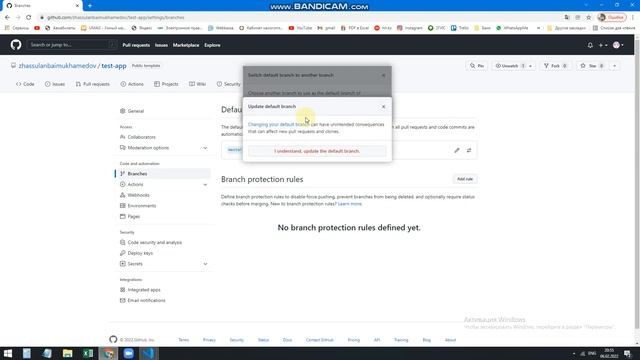Open Zoom from the taskbar
The height and width of the screenshot is (360, 640).
(x=129, y=353)
